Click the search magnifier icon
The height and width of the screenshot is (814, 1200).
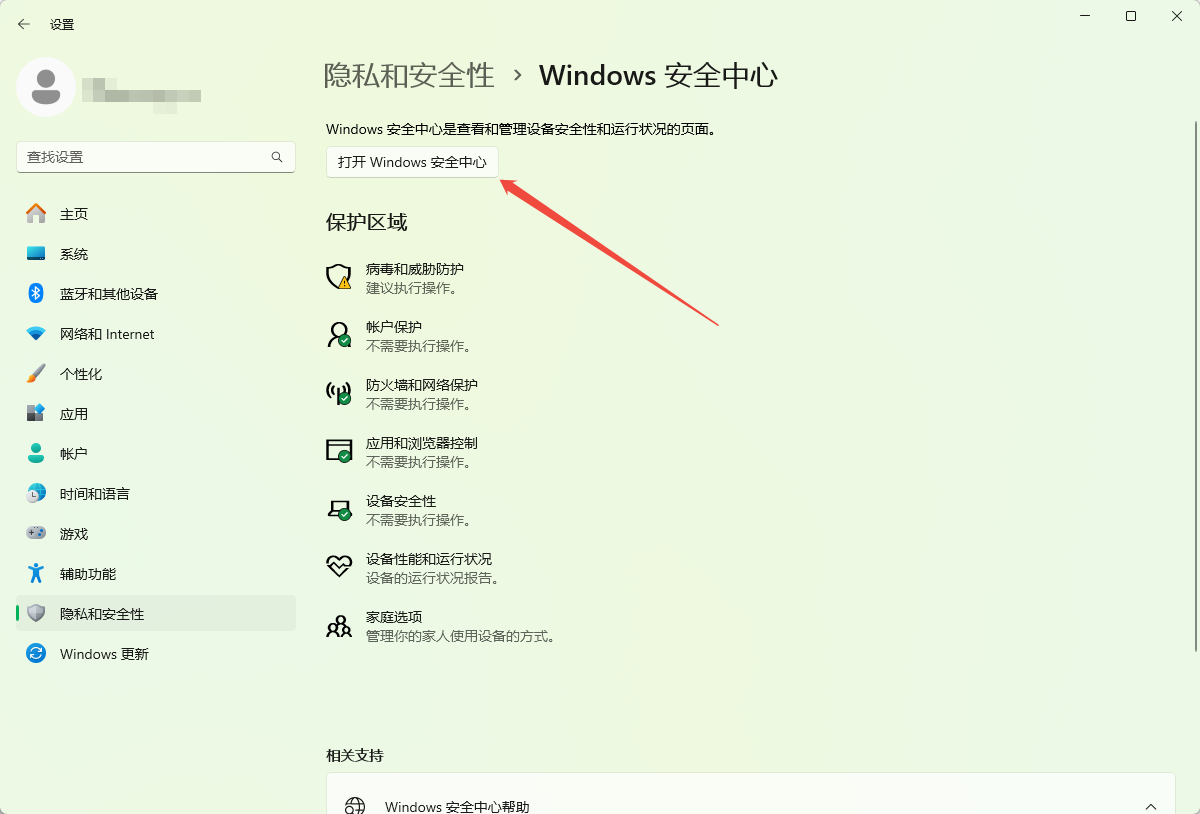277,157
